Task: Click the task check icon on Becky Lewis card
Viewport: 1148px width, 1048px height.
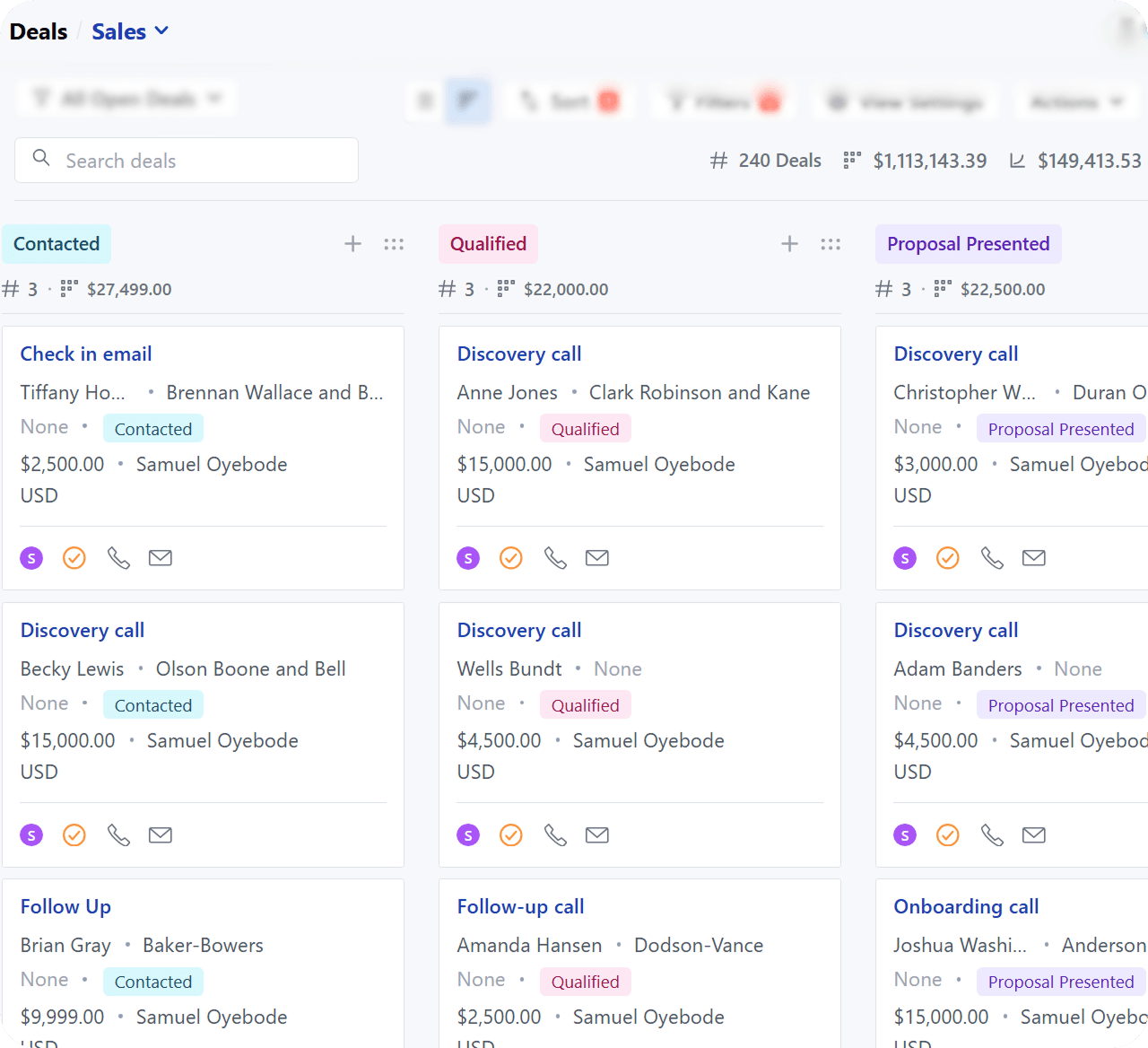Action: pyautogui.click(x=74, y=835)
